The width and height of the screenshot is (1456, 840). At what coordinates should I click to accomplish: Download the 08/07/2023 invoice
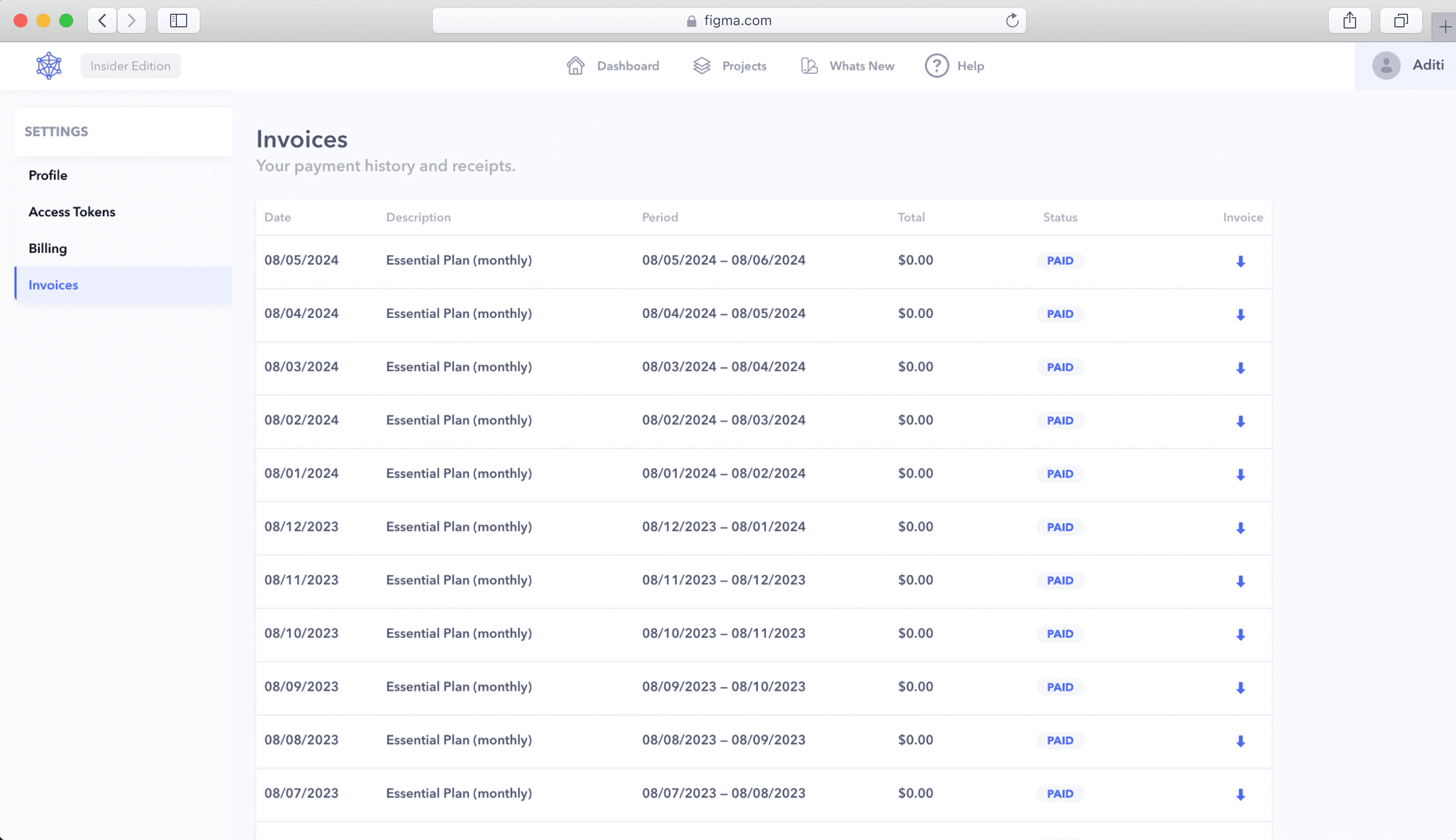point(1240,794)
